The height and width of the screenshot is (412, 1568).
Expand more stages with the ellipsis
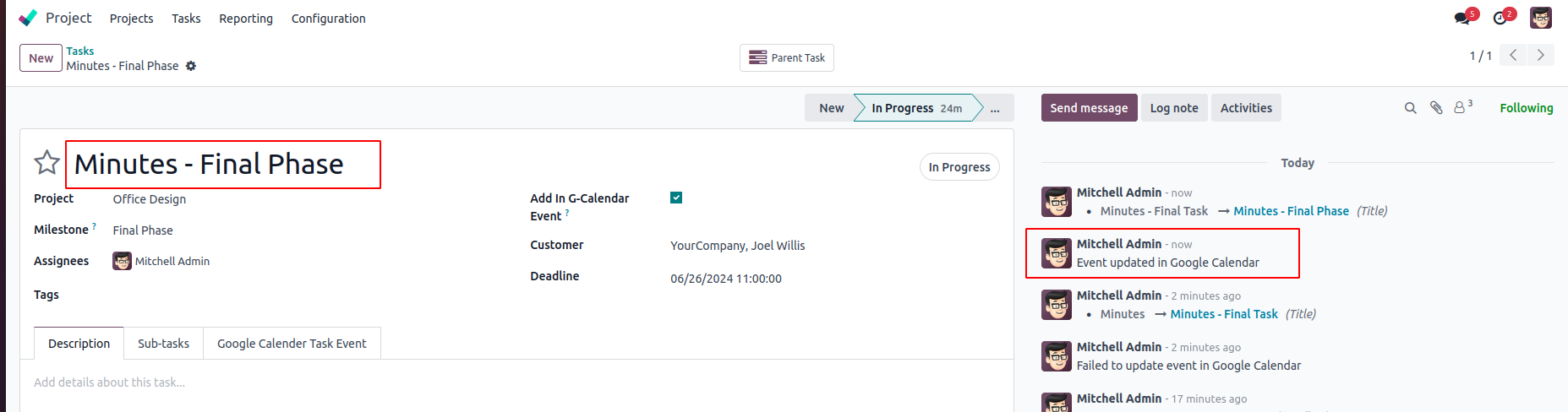pyautogui.click(x=995, y=108)
